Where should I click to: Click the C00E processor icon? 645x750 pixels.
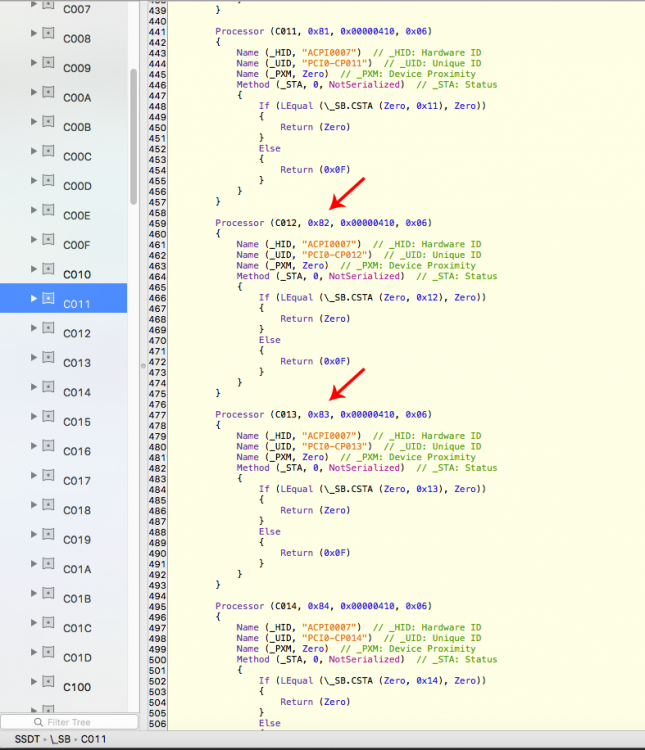click(48, 210)
